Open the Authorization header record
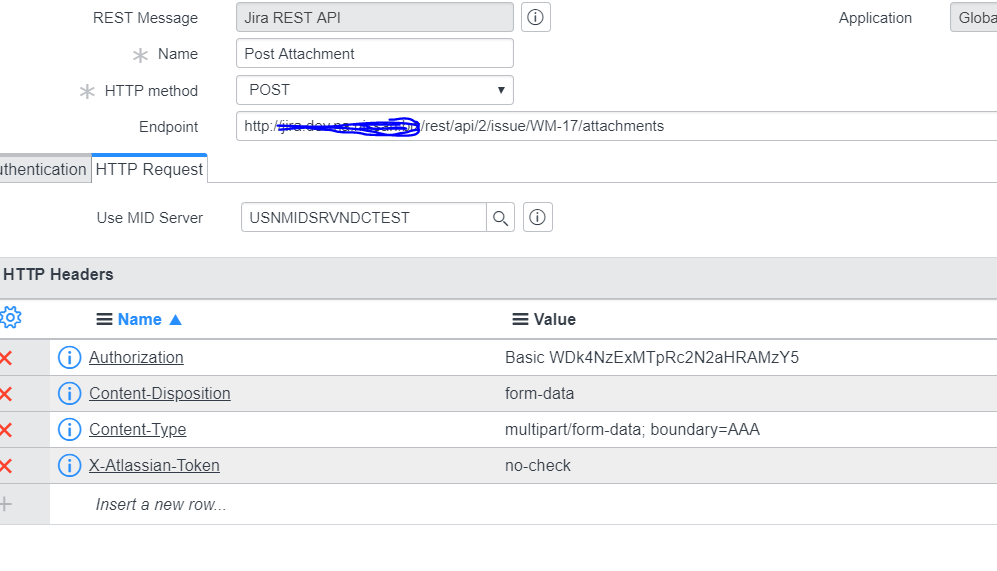This screenshot has width=997, height=571. tap(136, 357)
